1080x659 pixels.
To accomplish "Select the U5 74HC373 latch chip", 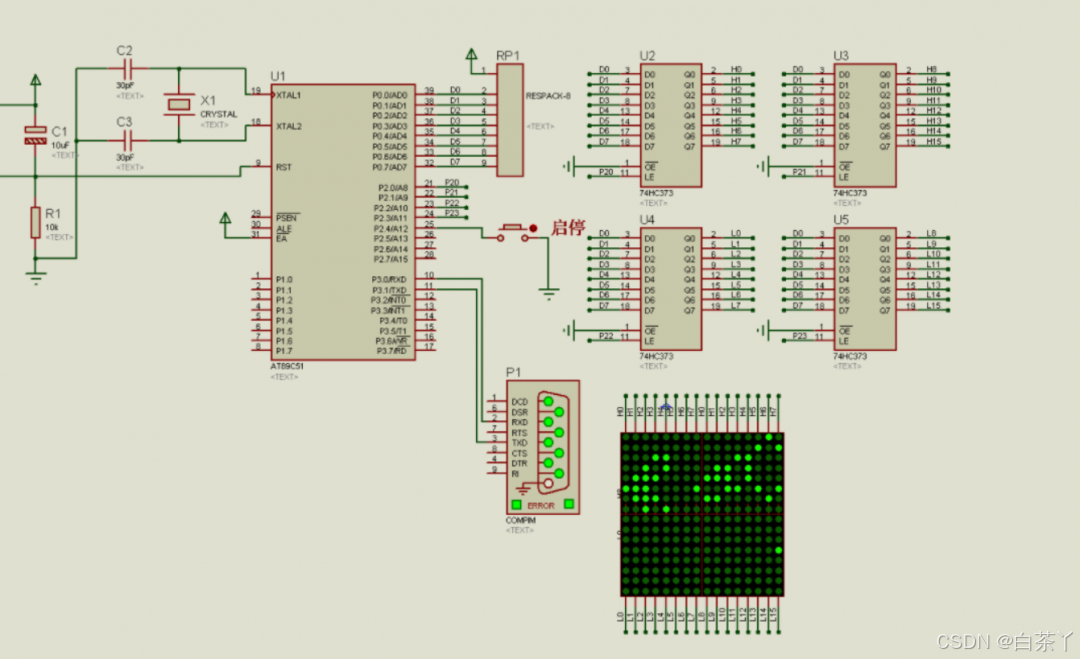I will 865,289.
